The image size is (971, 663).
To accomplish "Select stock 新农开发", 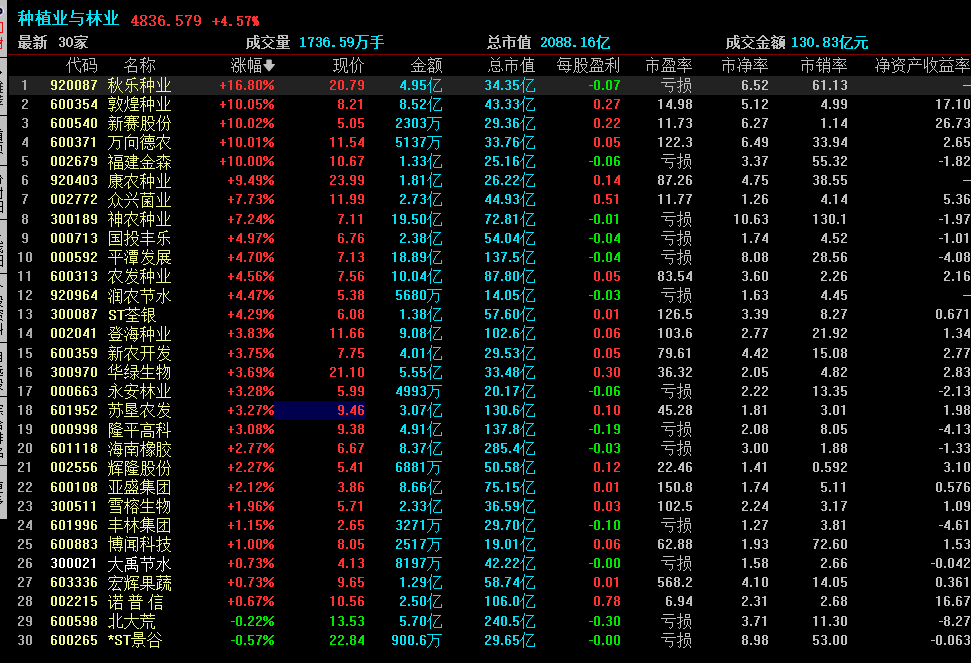I will [x=139, y=353].
